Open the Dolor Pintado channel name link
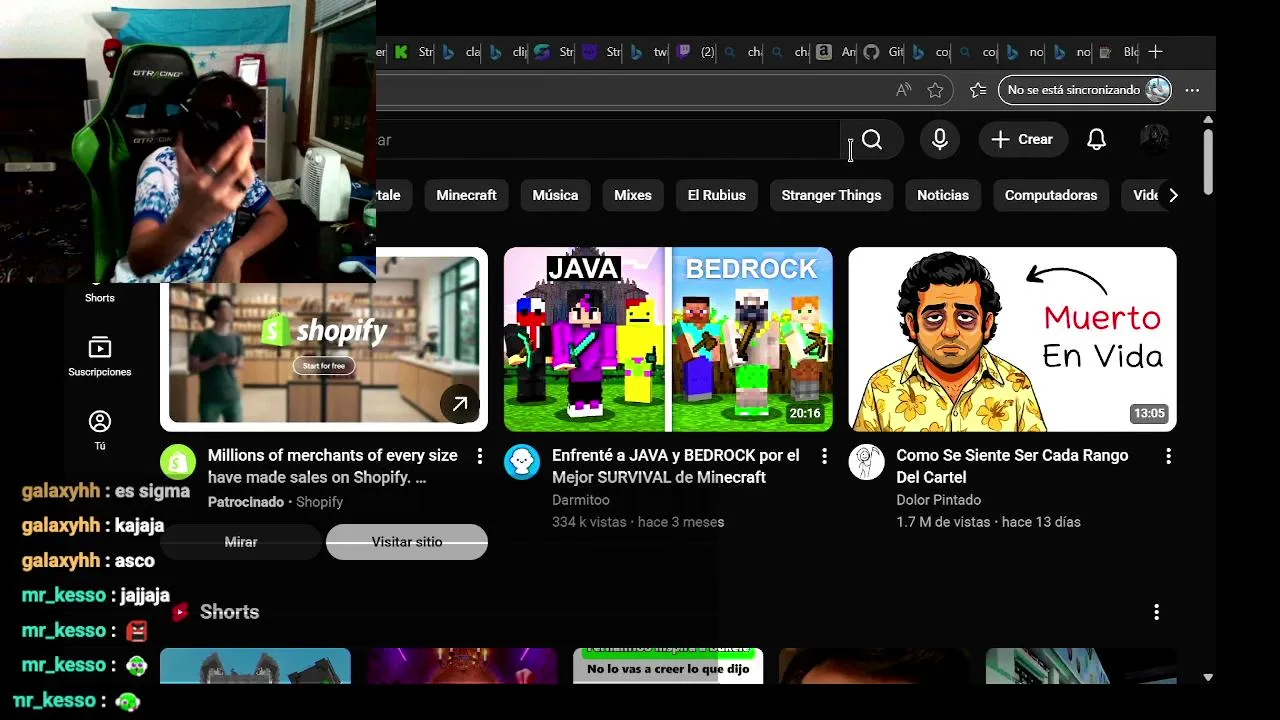1280x720 pixels. [938, 500]
